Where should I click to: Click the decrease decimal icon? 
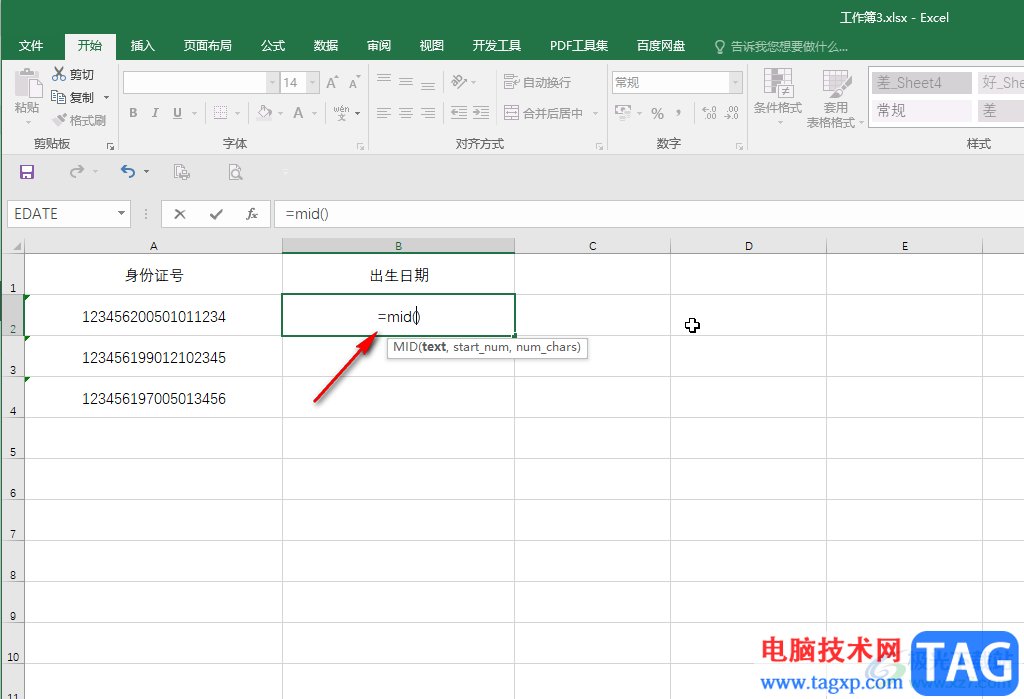click(731, 113)
